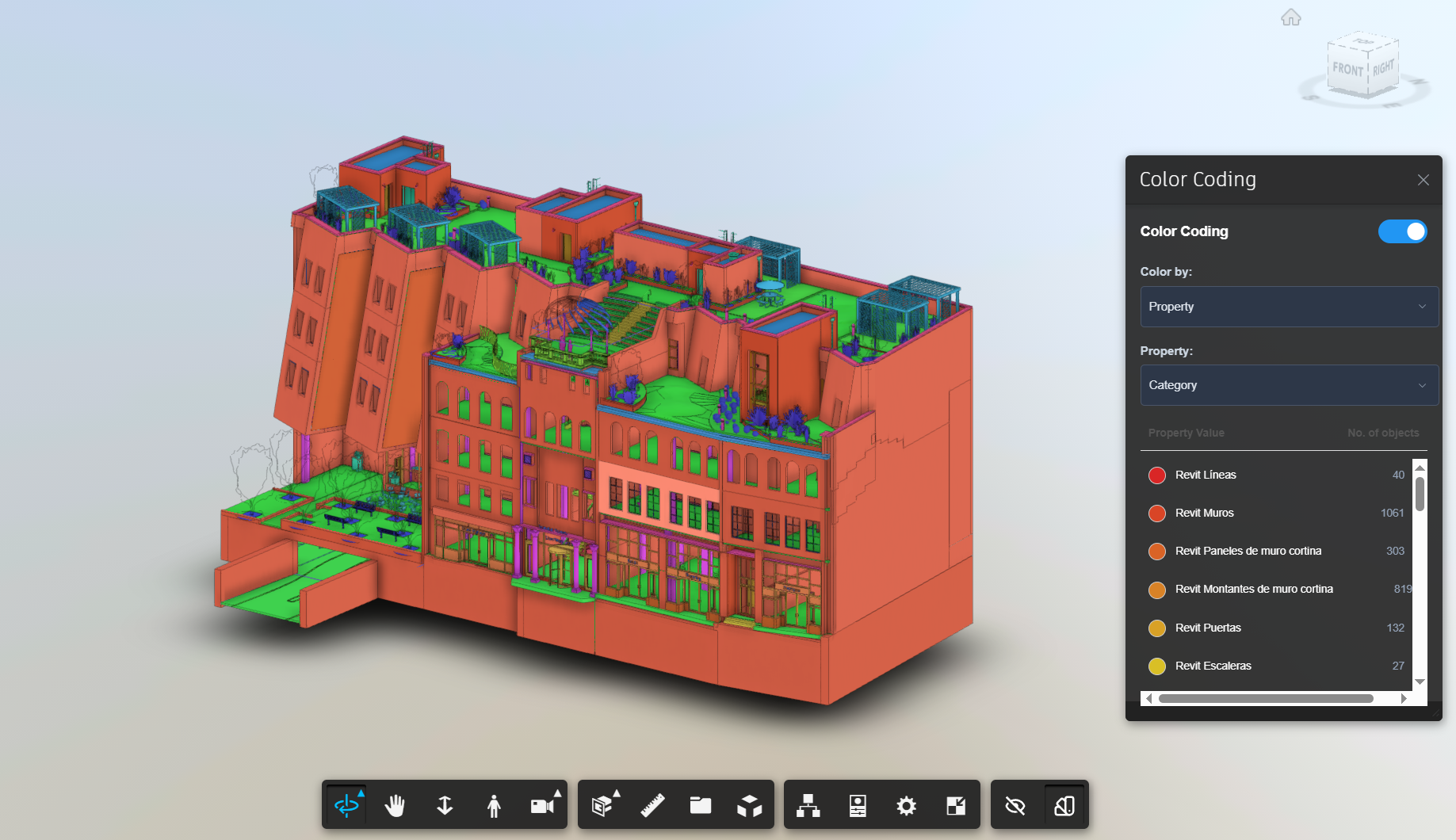Click the Revit Escaleras color swatch
This screenshot has width=1456, height=840.
[x=1157, y=666]
